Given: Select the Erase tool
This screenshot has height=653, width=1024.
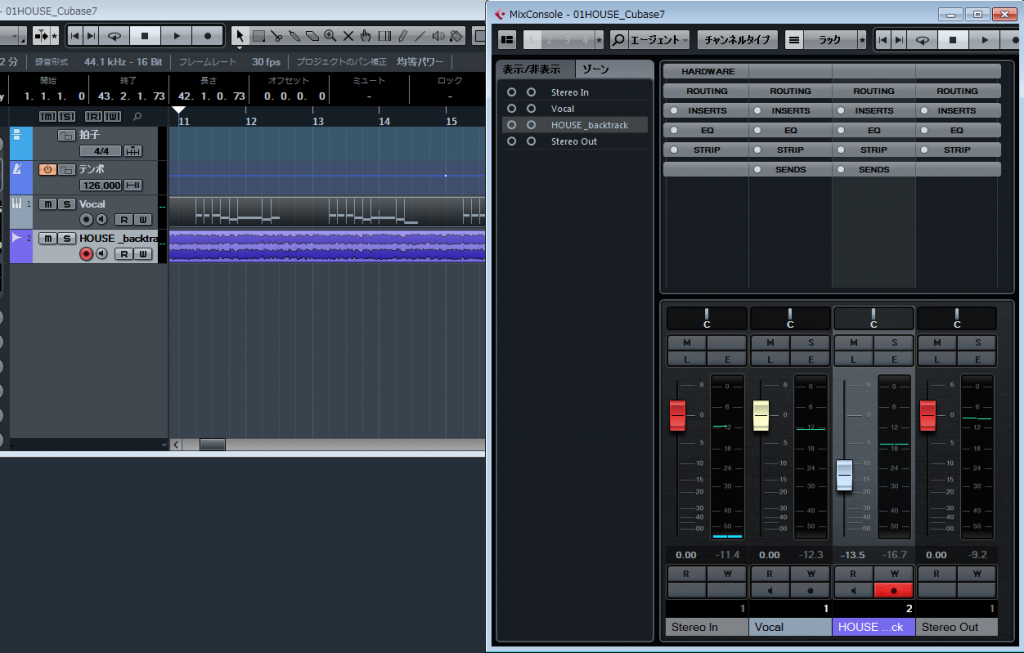Looking at the screenshot, I should (312, 36).
